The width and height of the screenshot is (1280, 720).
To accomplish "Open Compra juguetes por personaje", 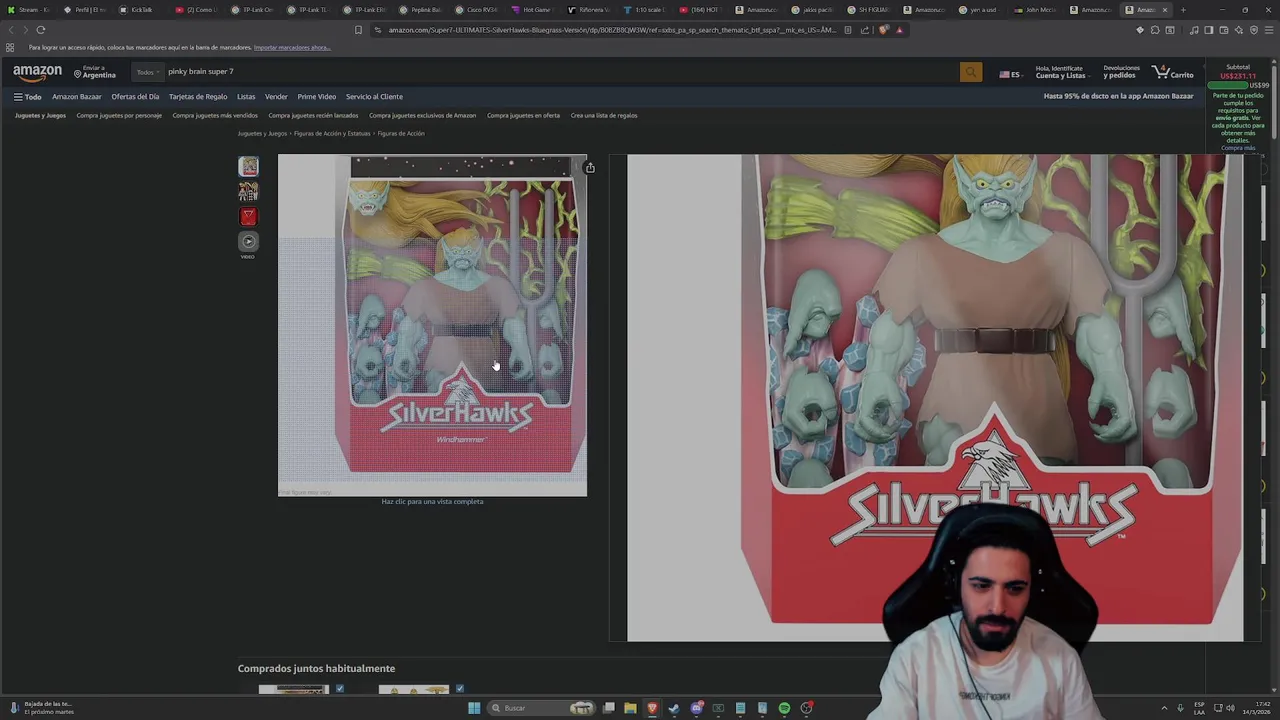I will tap(119, 115).
